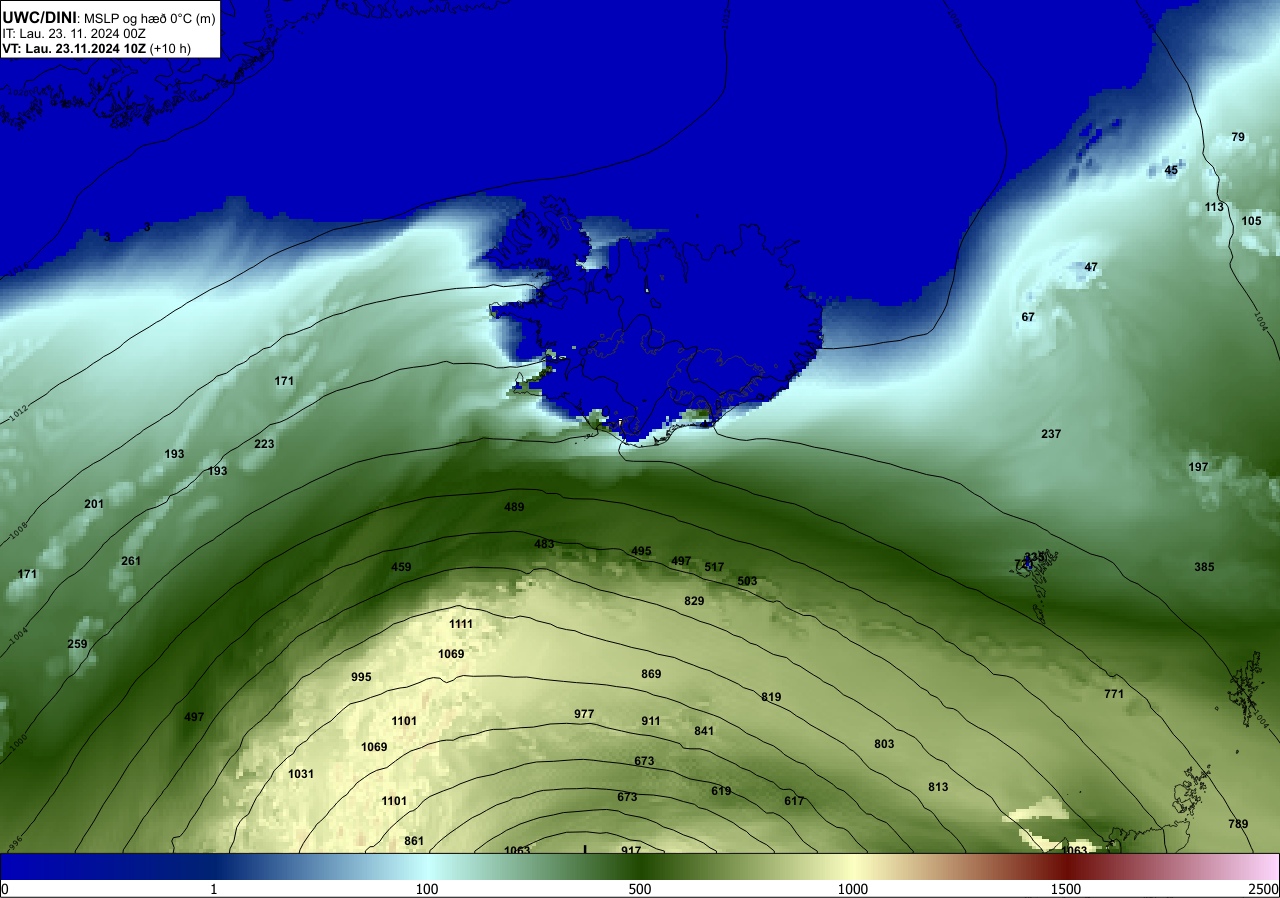This screenshot has width=1280, height=898.
Task: Click the 261 height value
Action: 131,561
